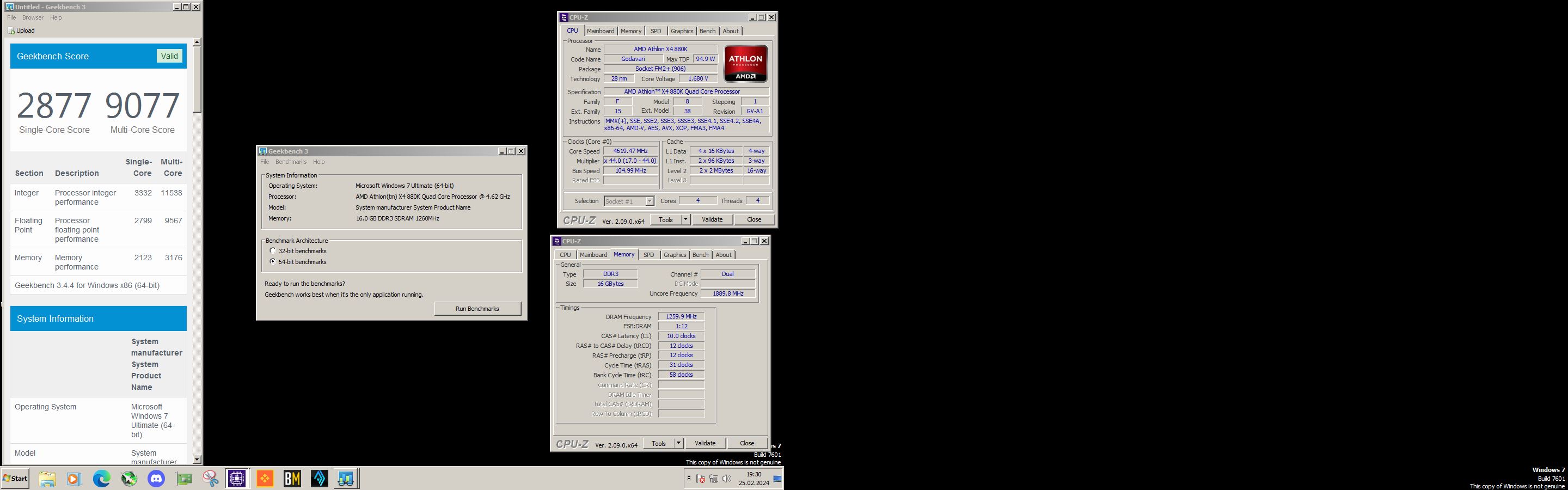Expand Tools dropdown arrow in lower CPU-Z

click(679, 444)
